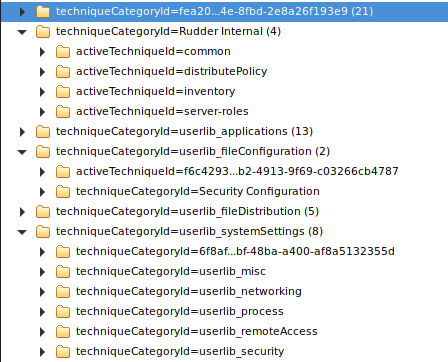The image size is (448, 362).
Task: Click folder icon beside userlib_security
Action: click(63, 352)
